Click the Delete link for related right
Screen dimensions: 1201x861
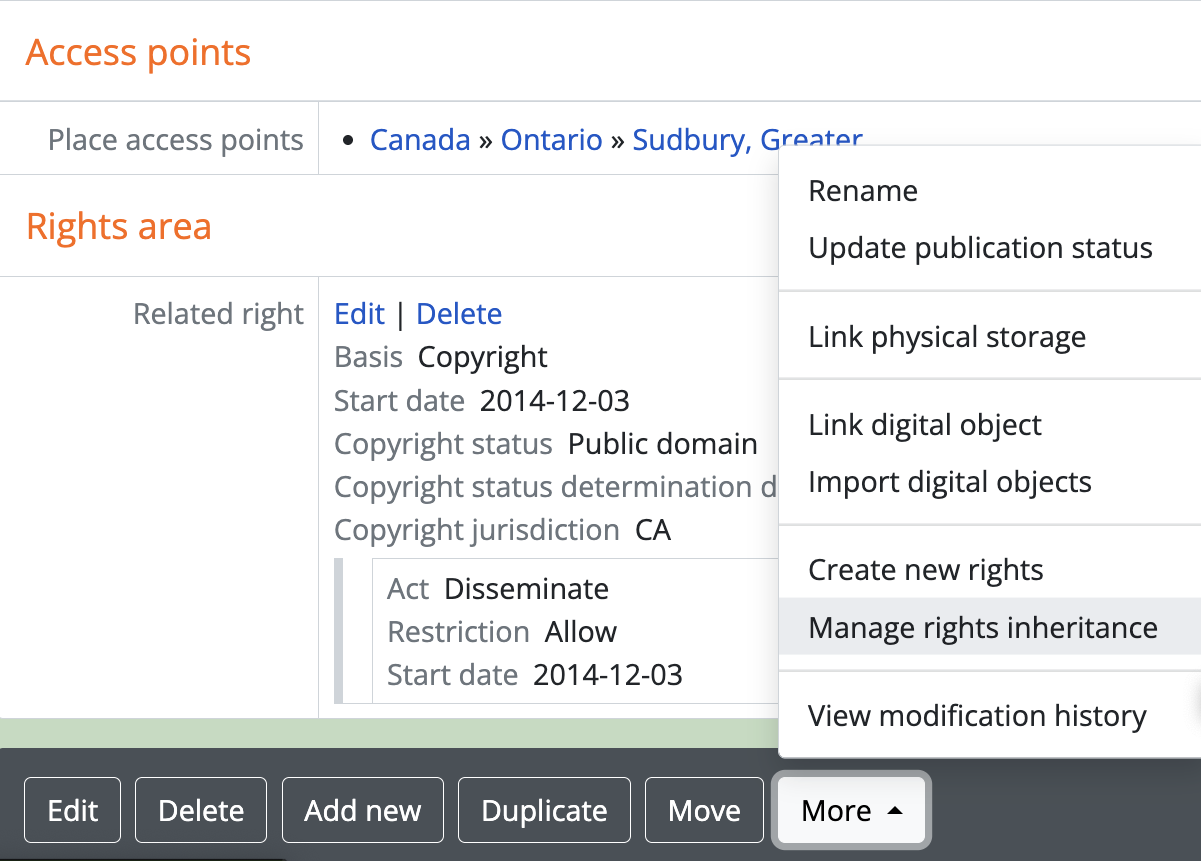click(x=459, y=314)
